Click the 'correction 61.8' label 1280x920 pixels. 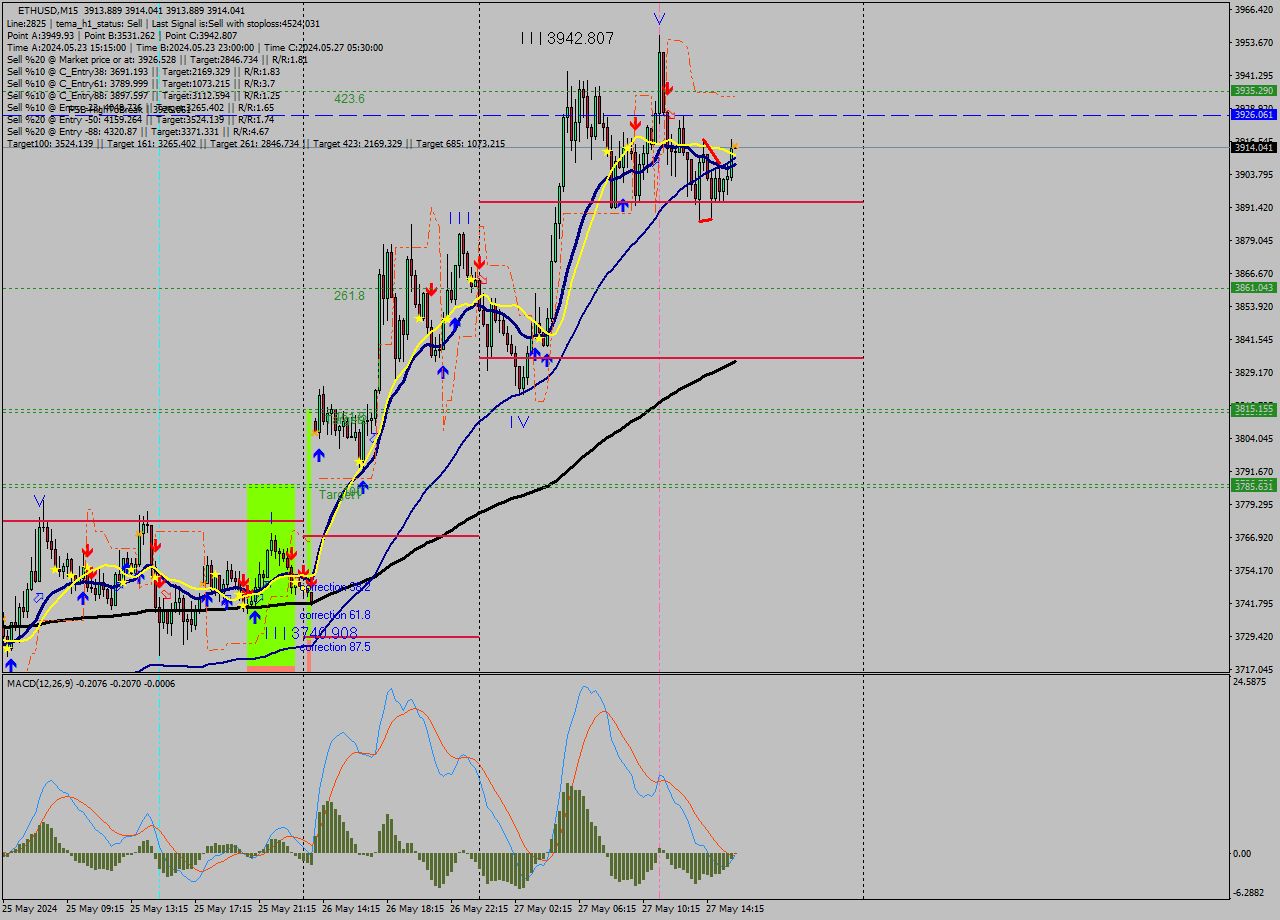coord(335,615)
